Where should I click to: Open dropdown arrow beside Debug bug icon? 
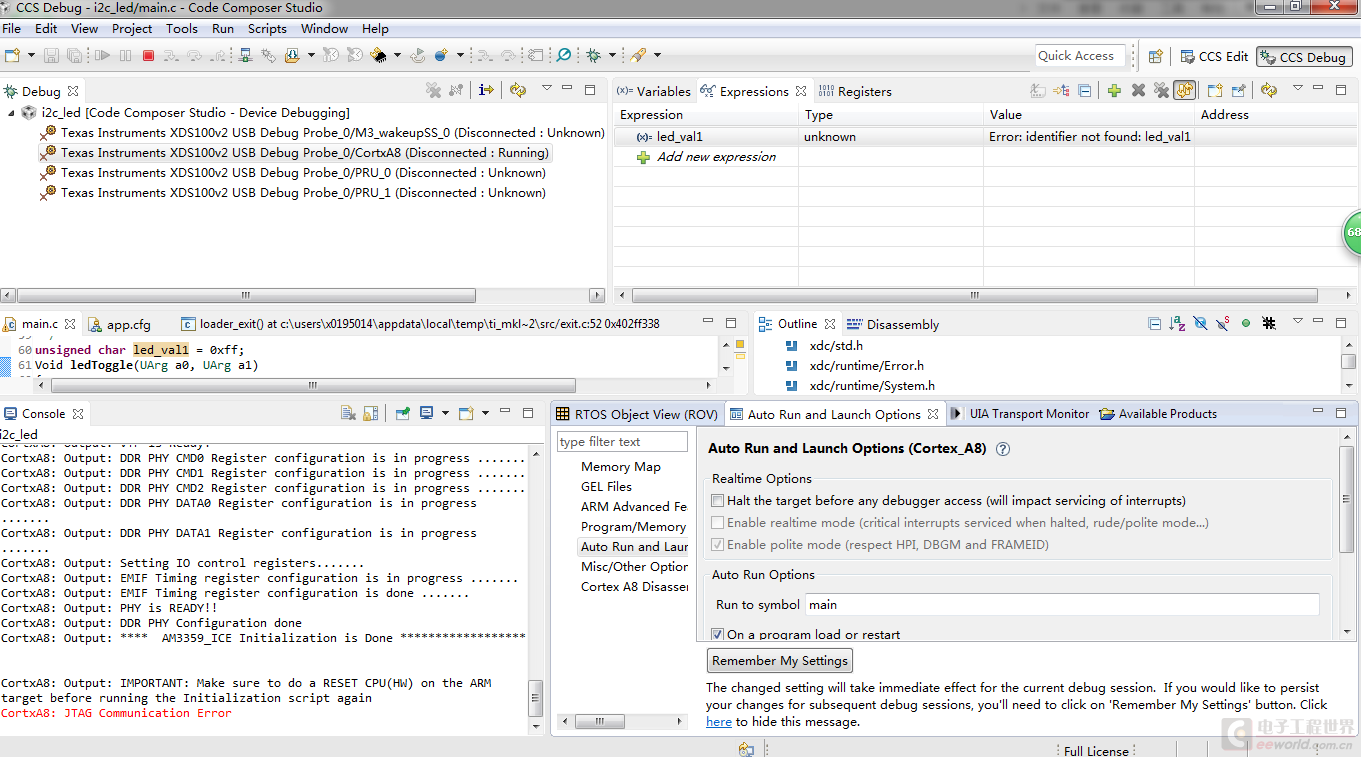pyautogui.click(x=612, y=55)
